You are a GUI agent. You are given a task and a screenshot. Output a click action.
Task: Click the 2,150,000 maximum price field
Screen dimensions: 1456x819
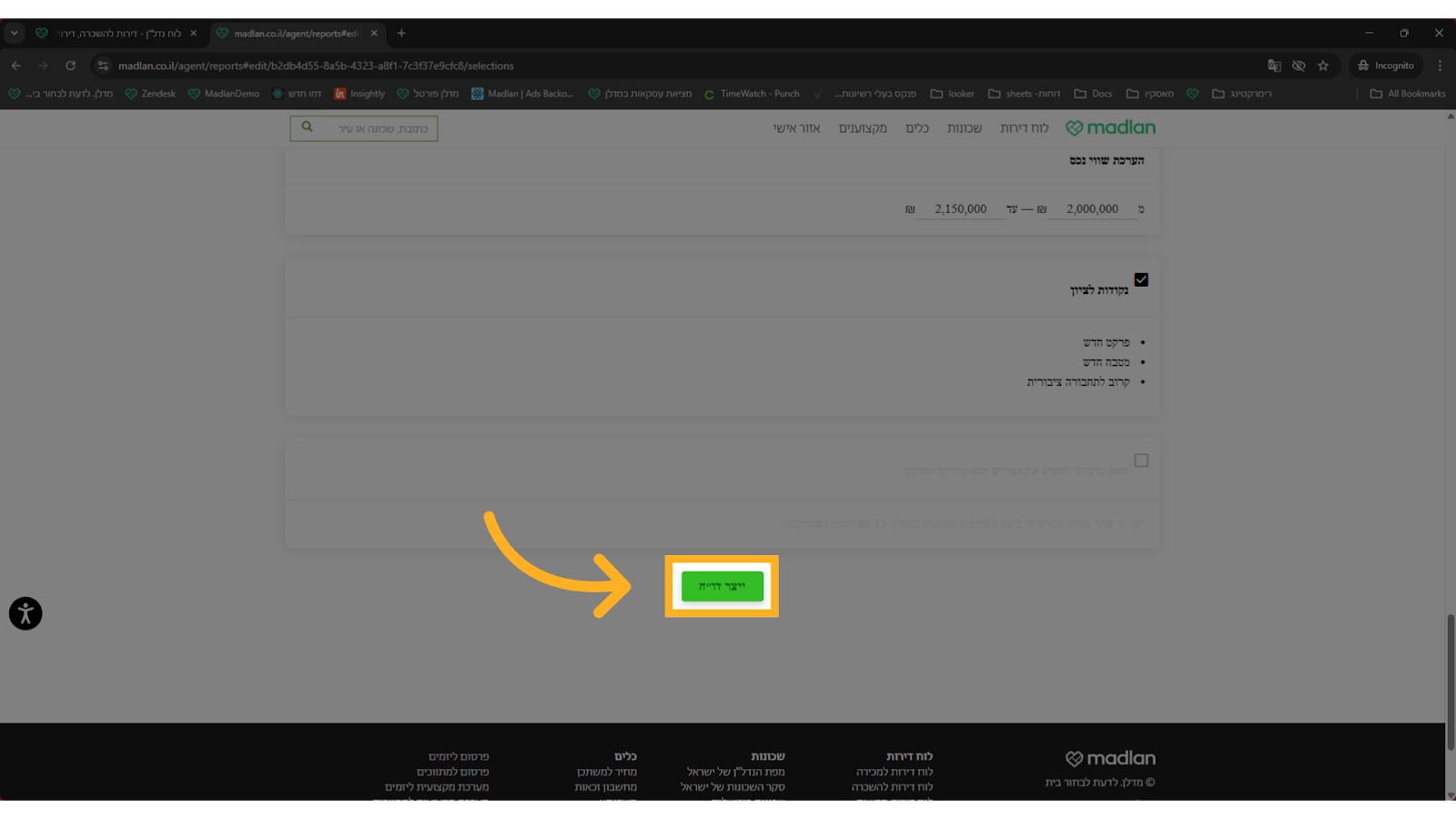point(960,209)
